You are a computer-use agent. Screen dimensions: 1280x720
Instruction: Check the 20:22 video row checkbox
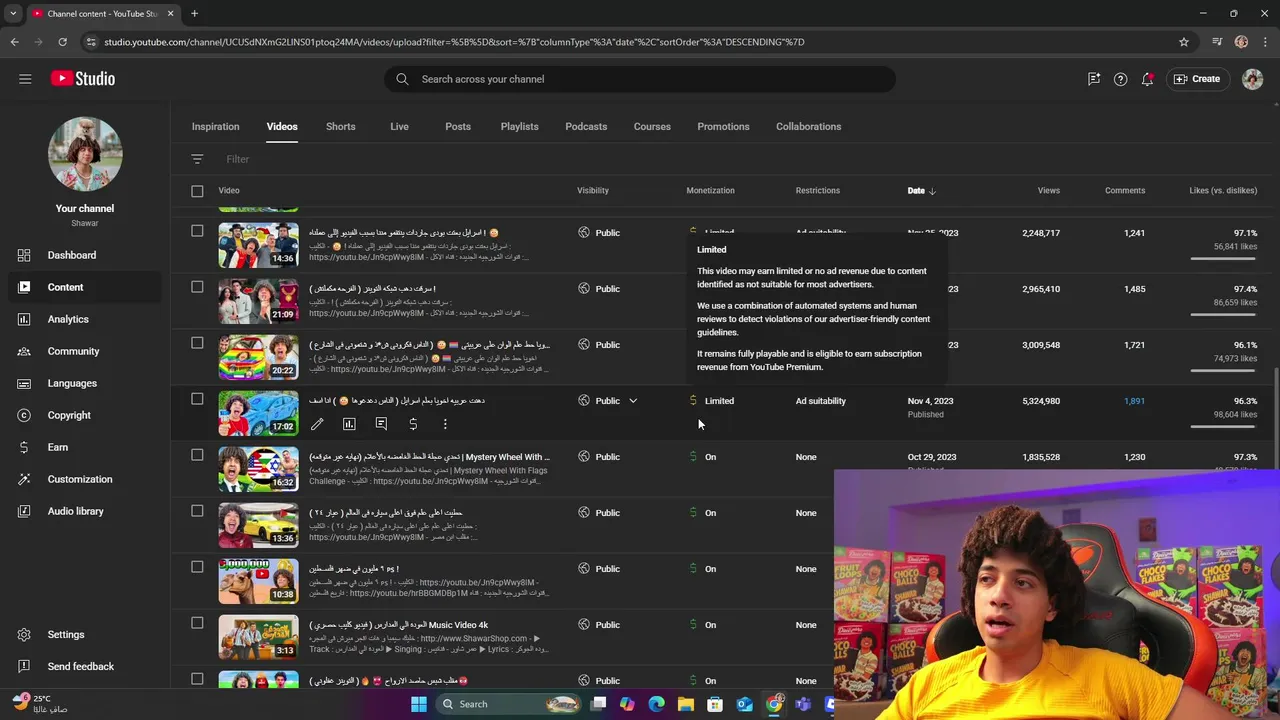197,343
